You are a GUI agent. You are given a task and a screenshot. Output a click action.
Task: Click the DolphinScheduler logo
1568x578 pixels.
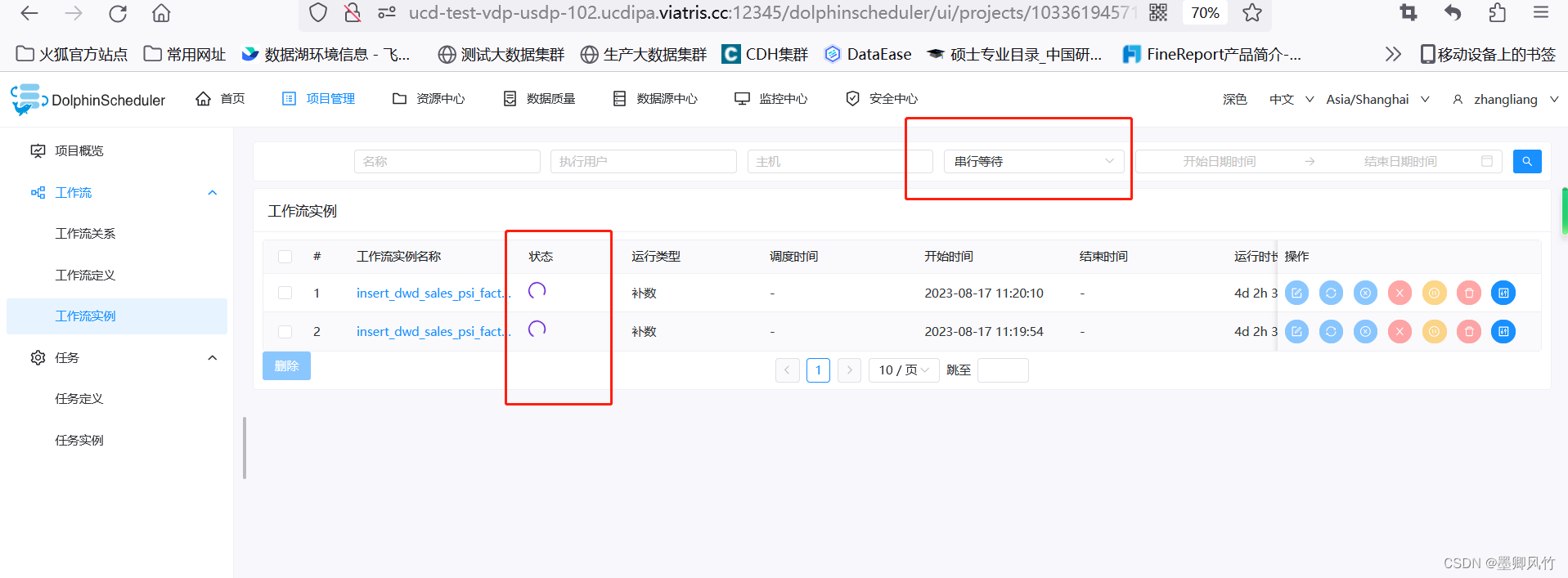point(88,100)
